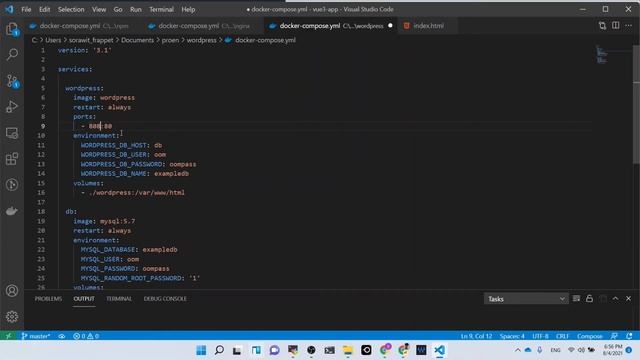Click the docker-compose.yml breadcrumb
The width and height of the screenshot is (640, 360).
(265, 40)
